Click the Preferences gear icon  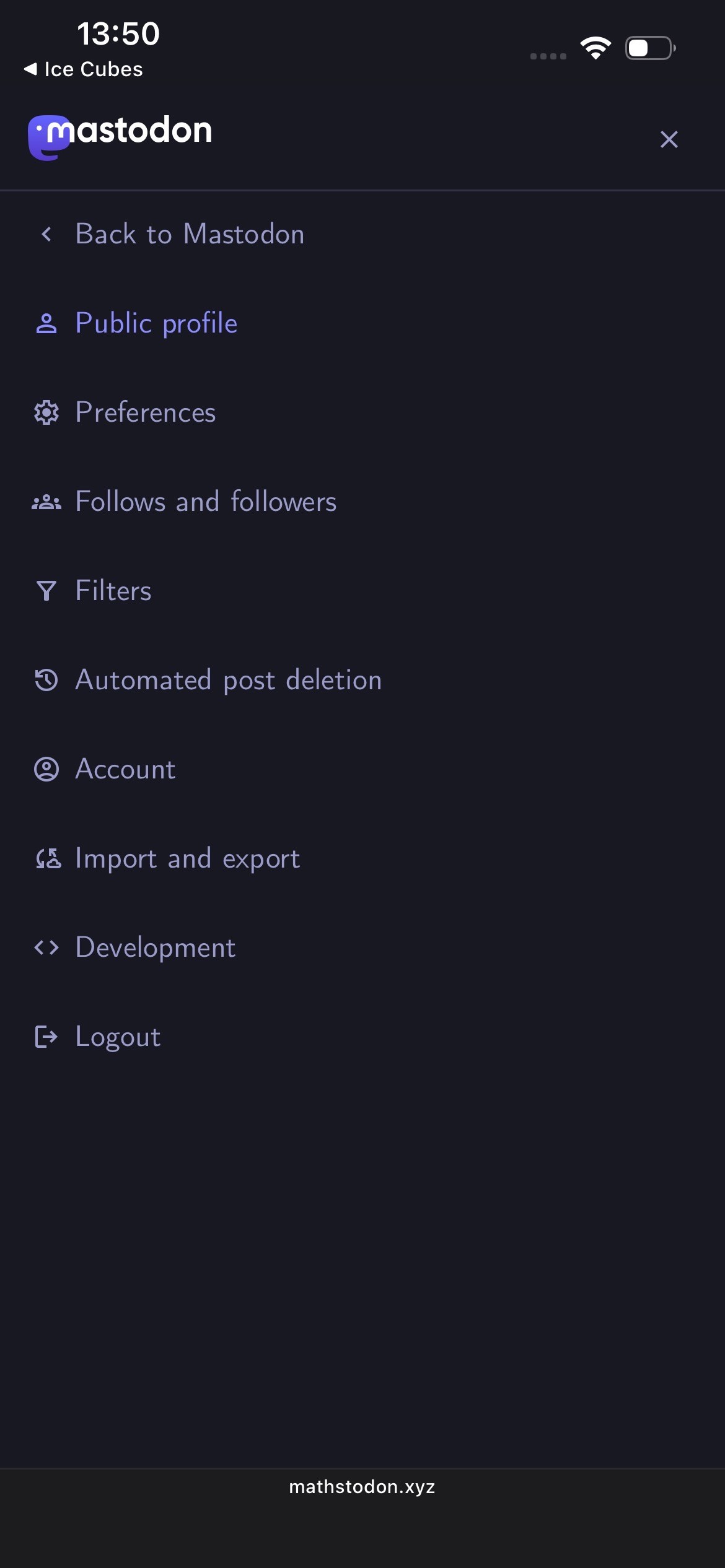click(46, 412)
